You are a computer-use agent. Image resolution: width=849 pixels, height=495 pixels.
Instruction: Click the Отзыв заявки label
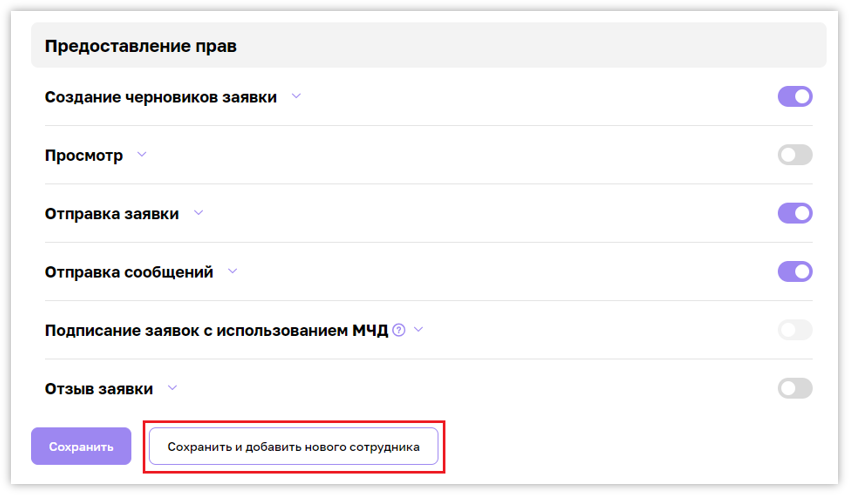pos(99,389)
